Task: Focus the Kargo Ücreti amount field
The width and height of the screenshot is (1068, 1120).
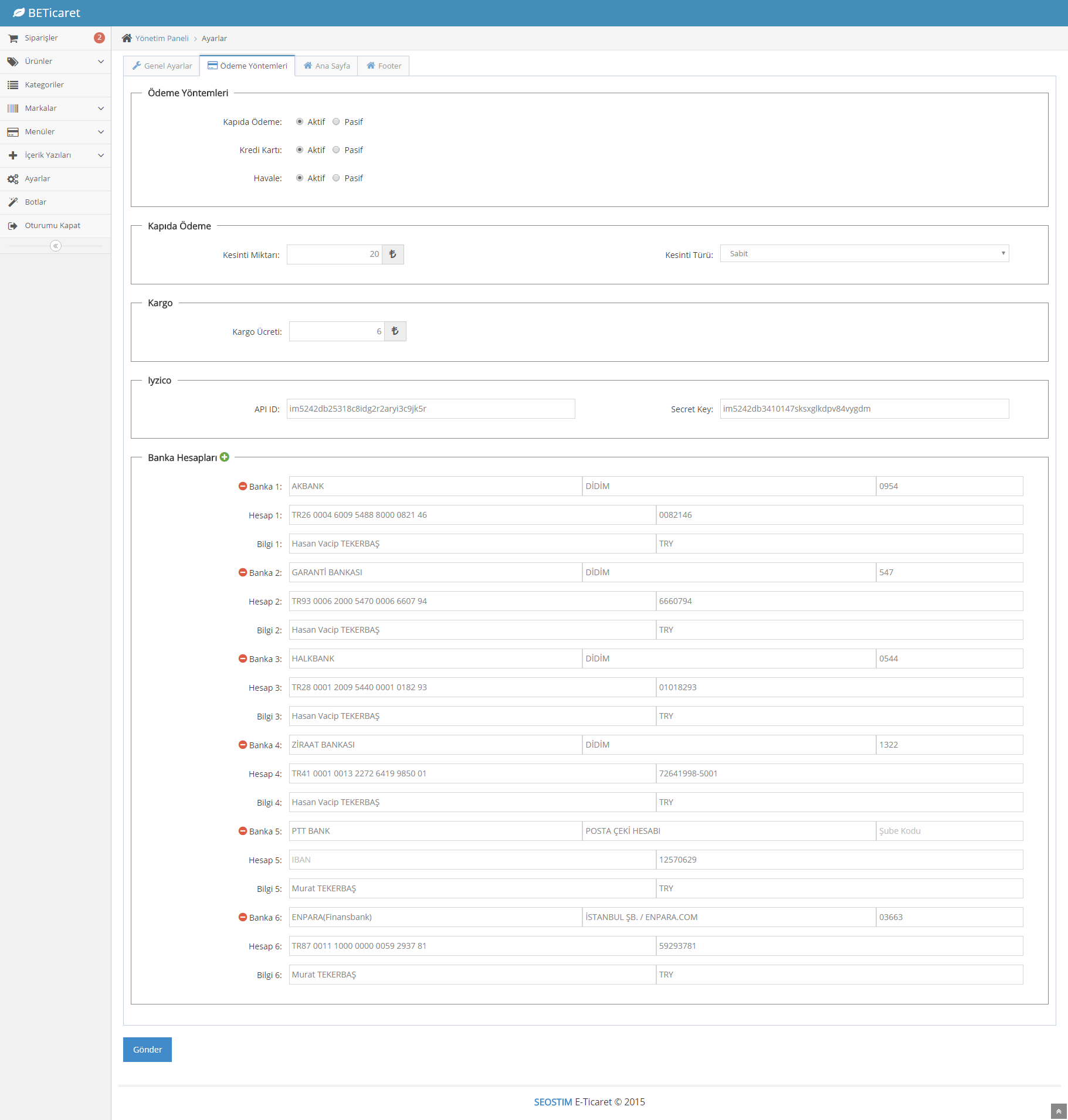Action: click(x=337, y=331)
